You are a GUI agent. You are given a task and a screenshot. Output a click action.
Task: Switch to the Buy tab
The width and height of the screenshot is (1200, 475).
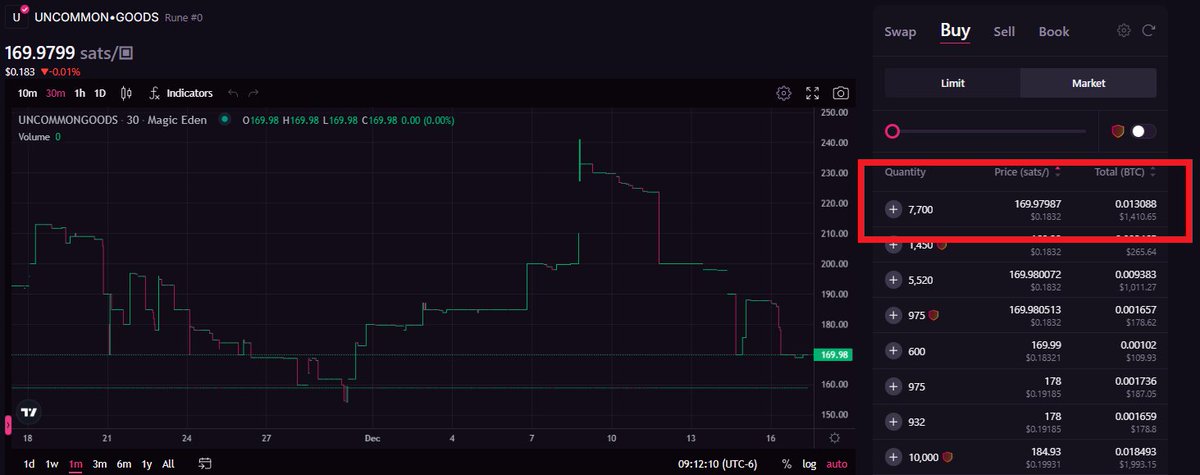(955, 30)
